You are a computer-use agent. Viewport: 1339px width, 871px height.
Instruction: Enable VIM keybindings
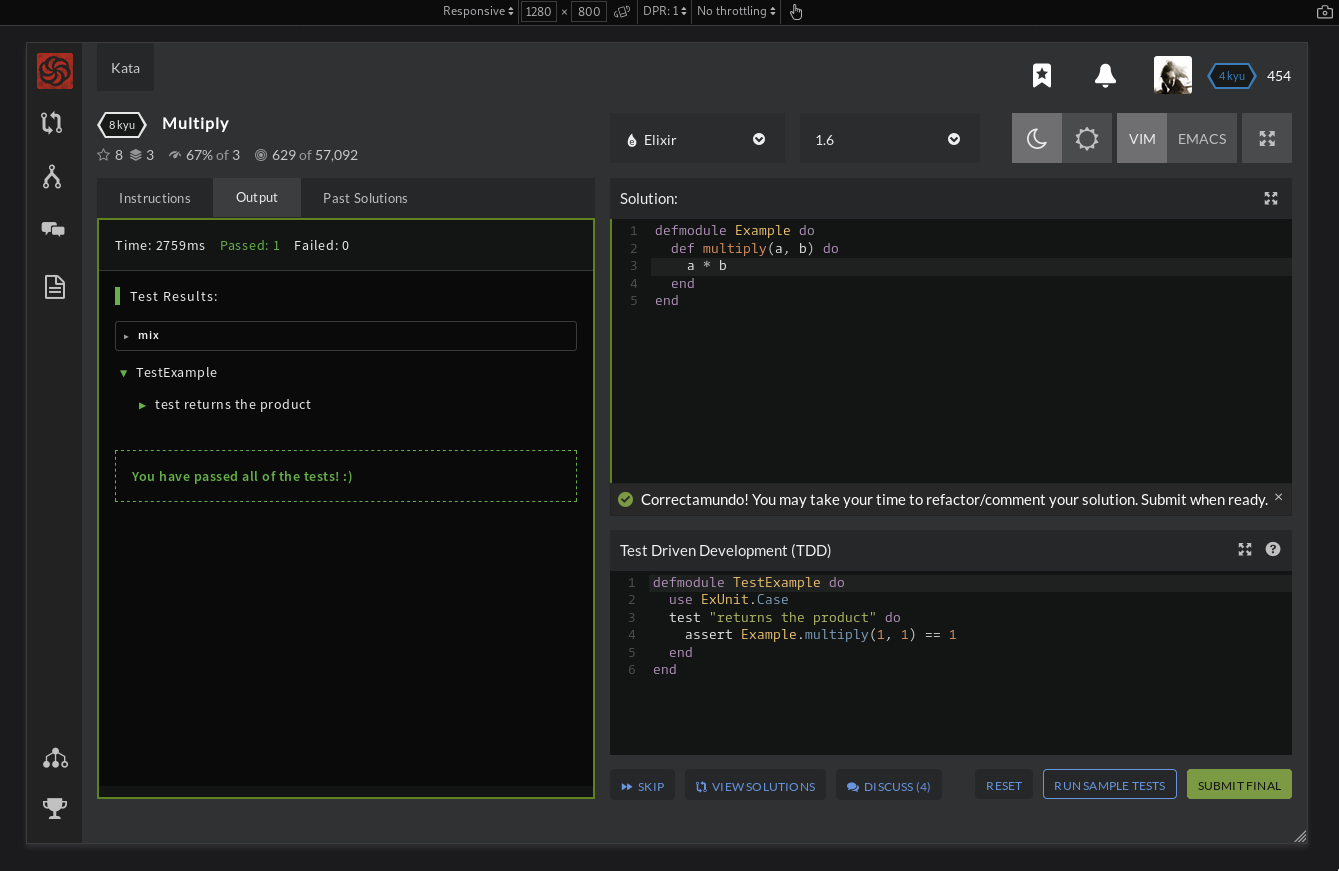1141,138
